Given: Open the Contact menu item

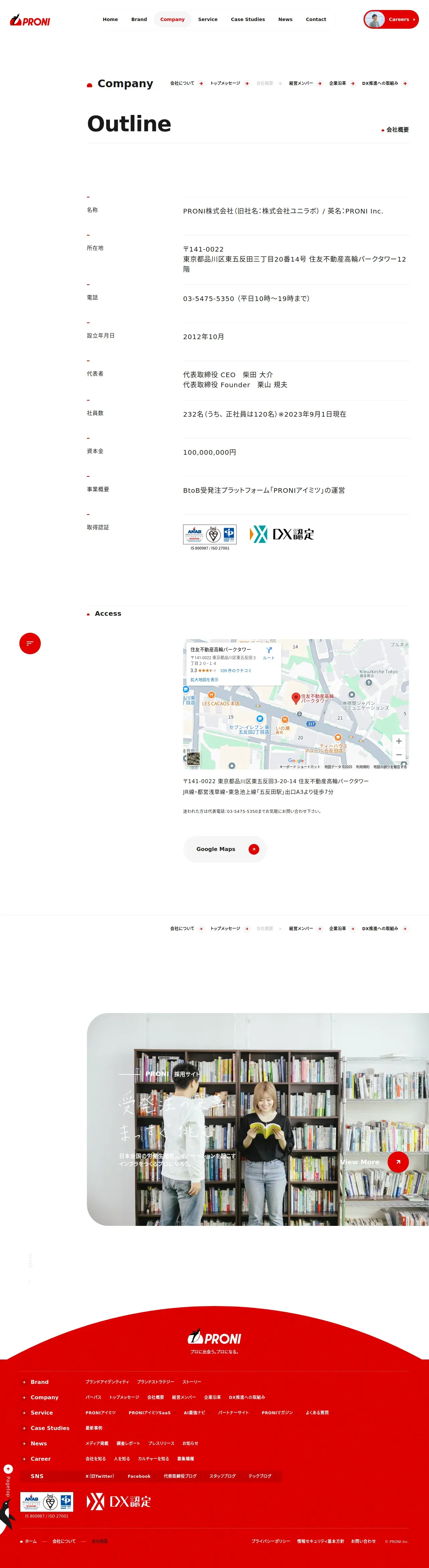Looking at the screenshot, I should point(316,19).
